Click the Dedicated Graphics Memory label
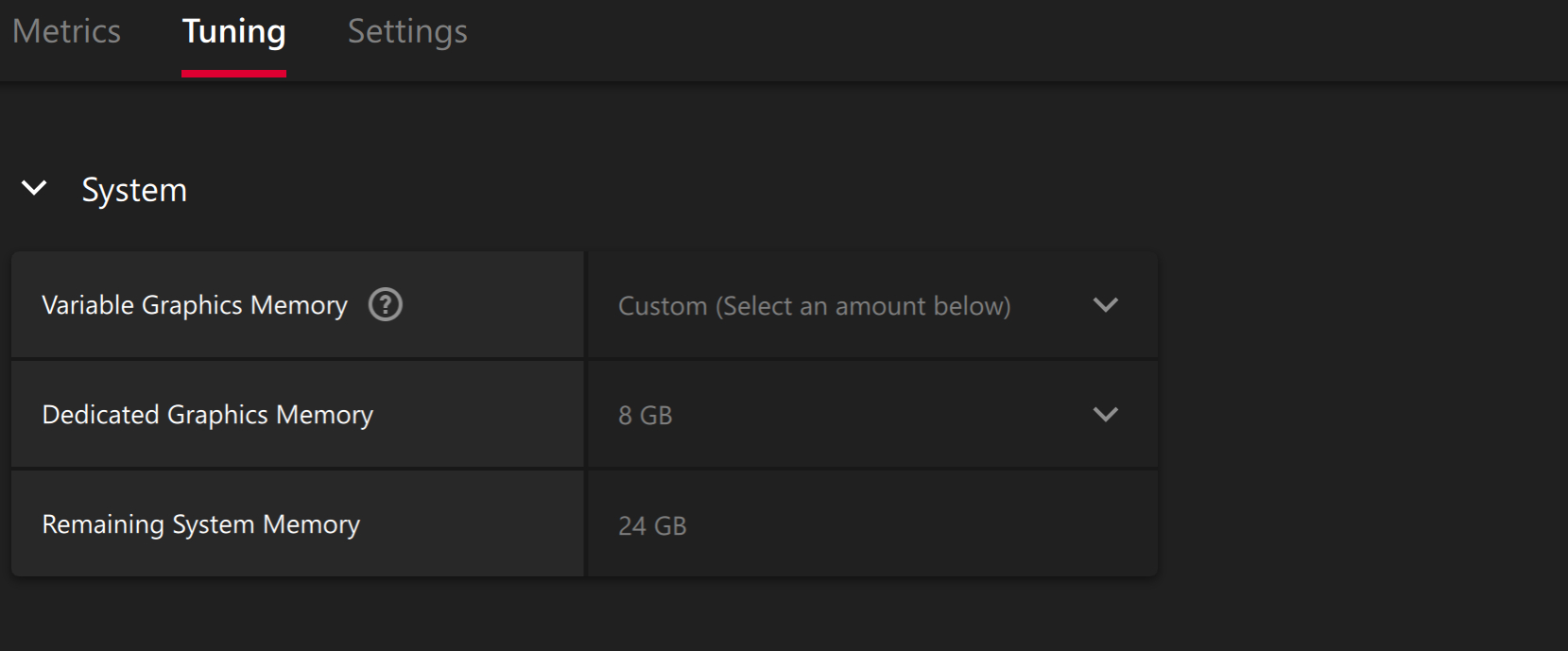This screenshot has width=1568, height=651. point(208,415)
